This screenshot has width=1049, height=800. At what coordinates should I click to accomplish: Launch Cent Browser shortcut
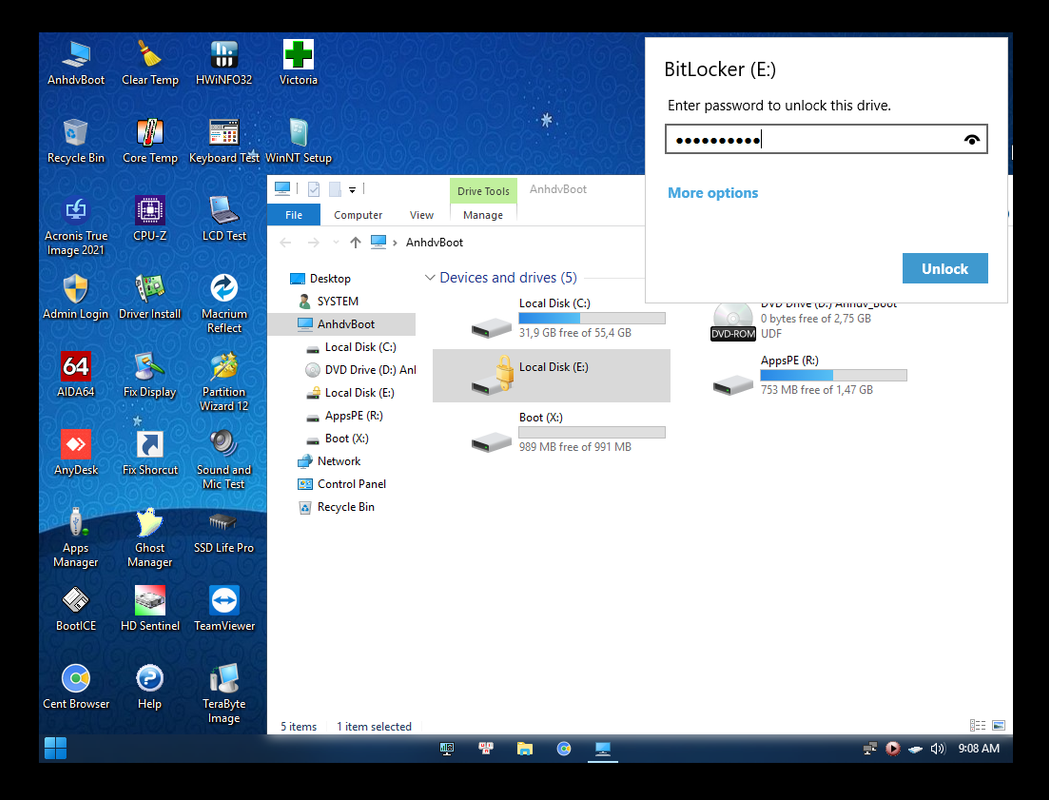point(76,688)
